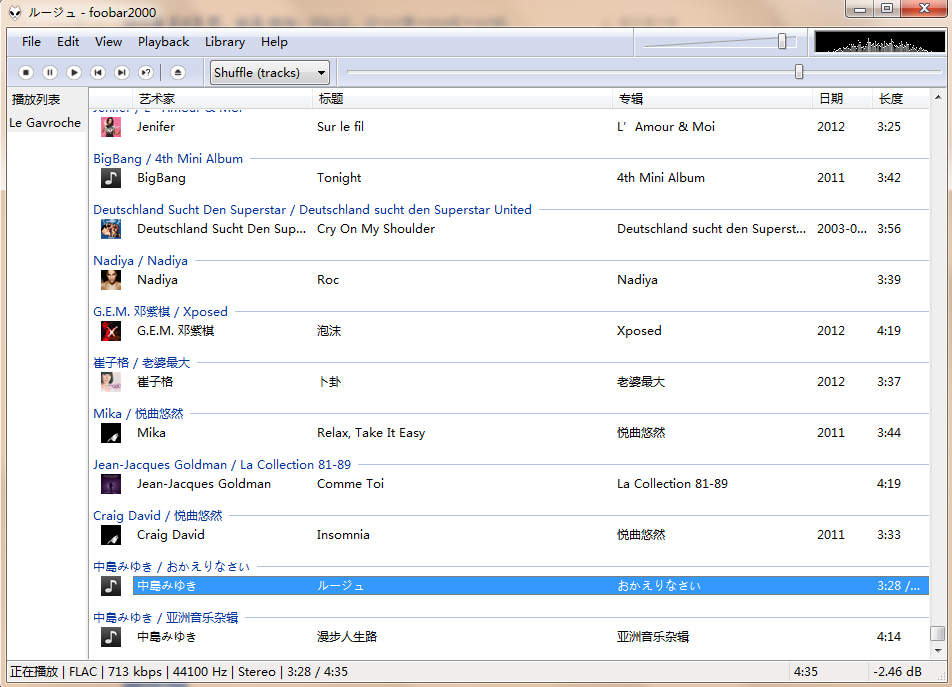The image size is (952, 687).
Task: Click the album cell L' Amour & Moi
Action: coord(666,127)
